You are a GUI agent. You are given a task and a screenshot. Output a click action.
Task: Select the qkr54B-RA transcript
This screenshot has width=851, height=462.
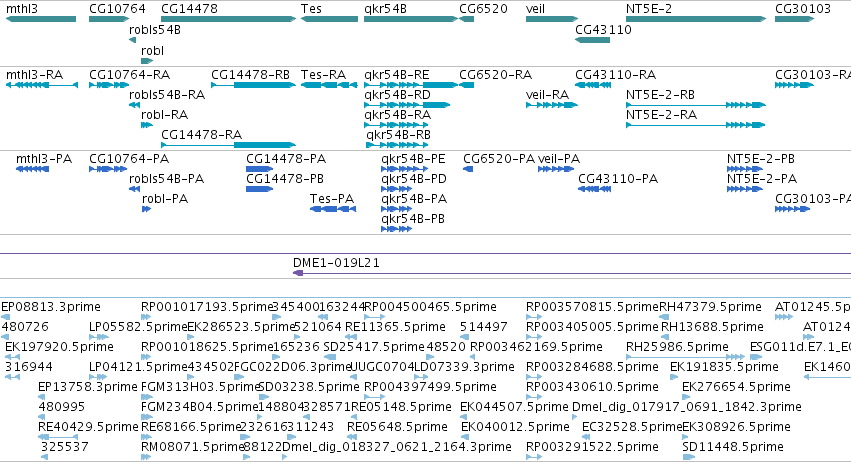pyautogui.click(x=396, y=125)
